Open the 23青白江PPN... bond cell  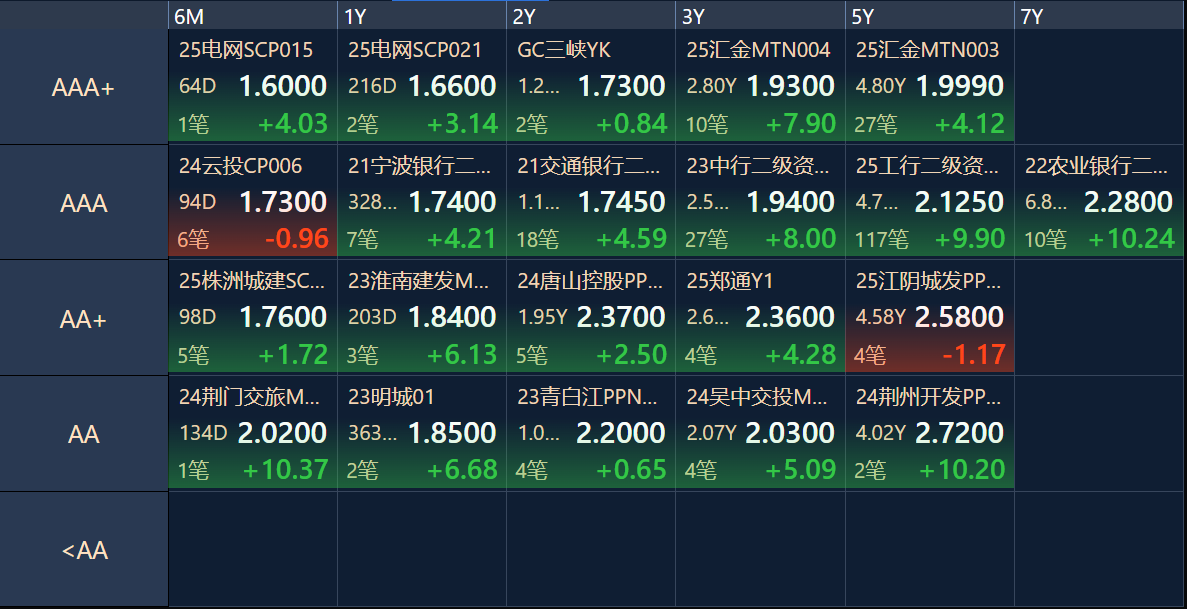pyautogui.click(x=591, y=433)
